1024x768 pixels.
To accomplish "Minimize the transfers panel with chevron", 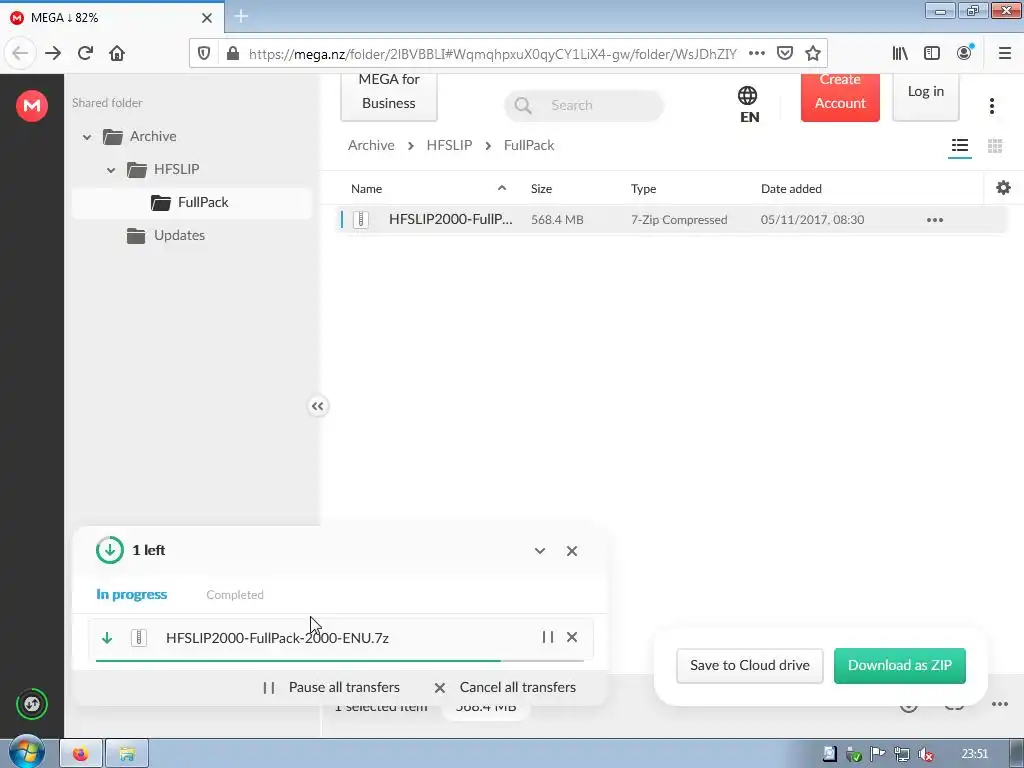I will [x=539, y=551].
